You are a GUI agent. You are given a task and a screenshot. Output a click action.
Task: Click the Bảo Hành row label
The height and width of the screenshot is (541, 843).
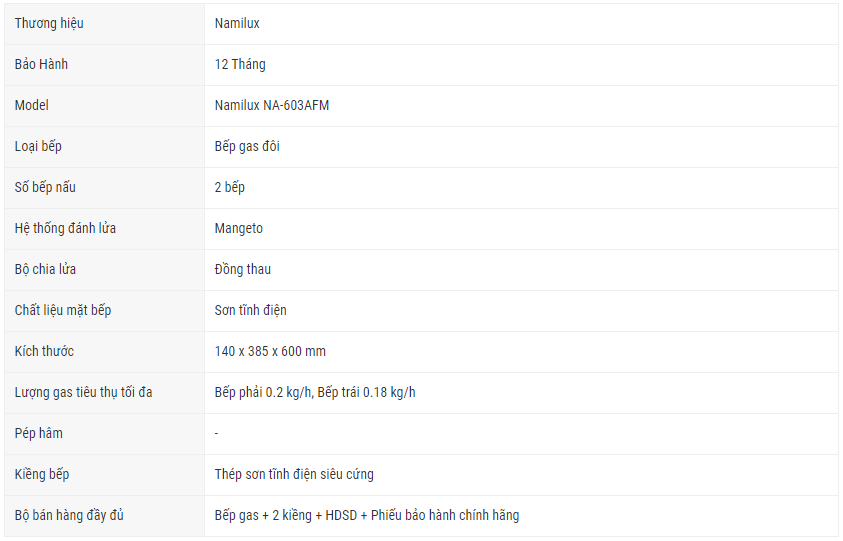(x=41, y=65)
